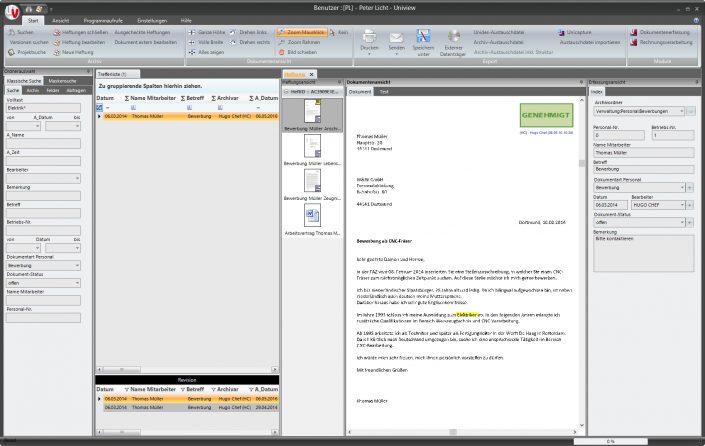
Task: Select Alles zeigen view option
Action: click(206, 52)
